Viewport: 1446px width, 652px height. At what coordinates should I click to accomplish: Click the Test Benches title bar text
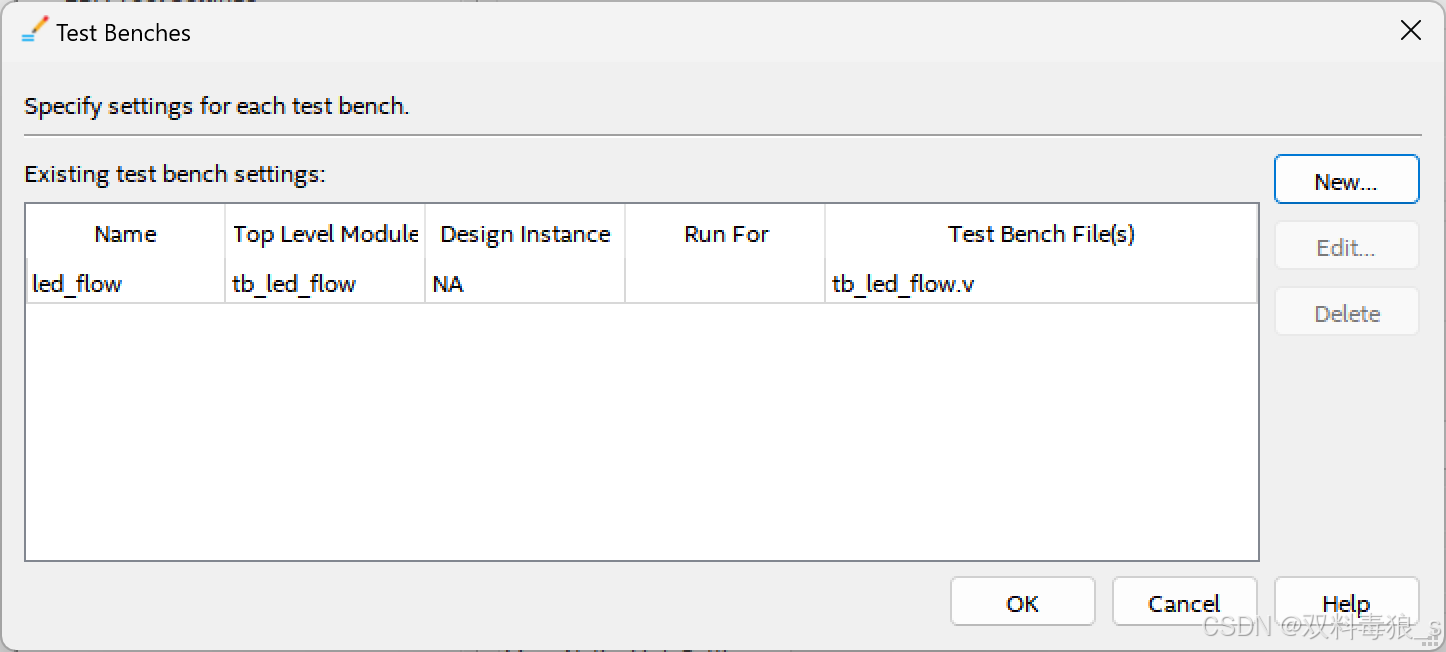tap(123, 32)
